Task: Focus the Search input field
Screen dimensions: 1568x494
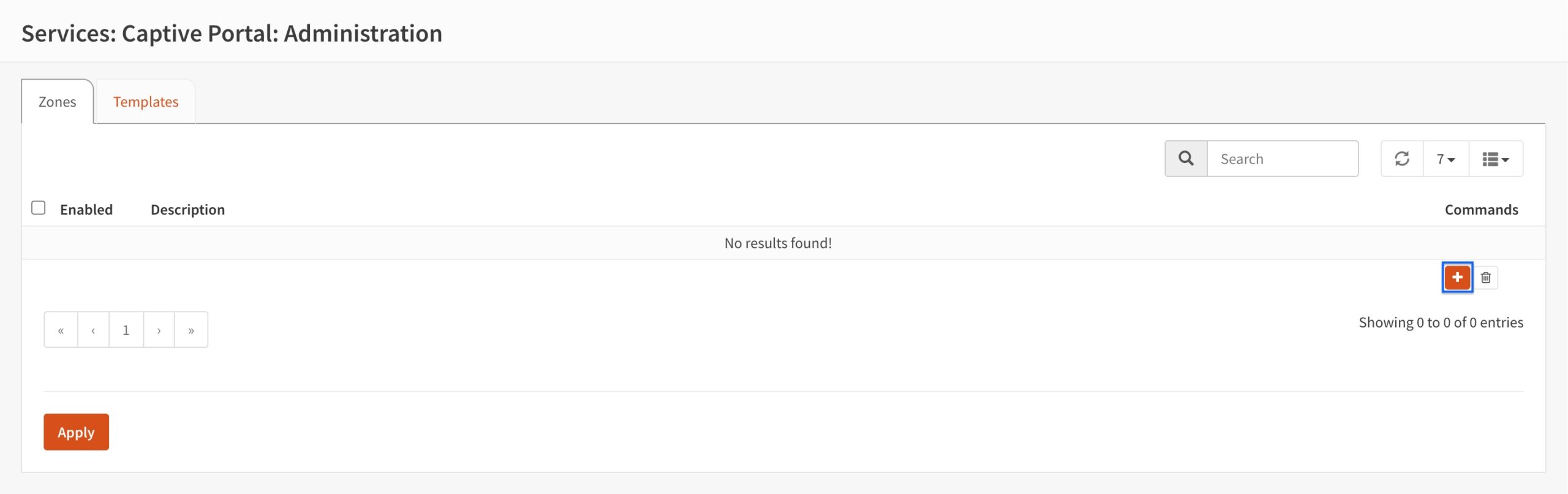Action: click(1283, 159)
